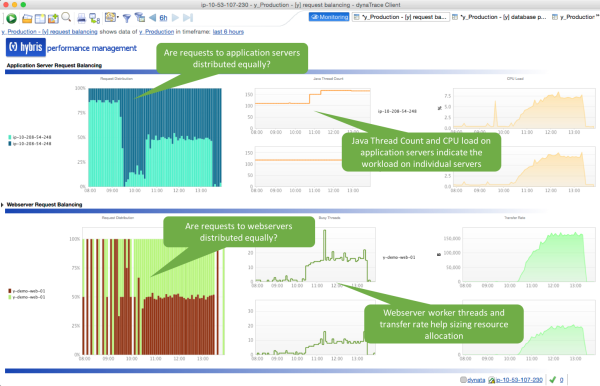This screenshot has width=600, height=386.
Task: Open the 6h timeframe selector
Action: point(163,18)
